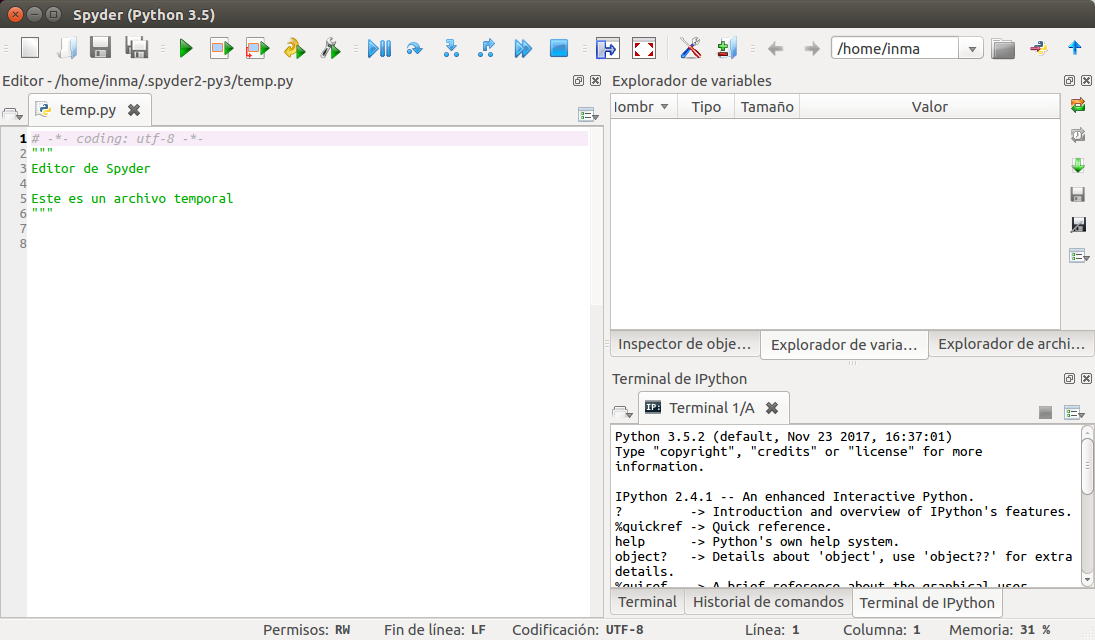This screenshot has width=1095, height=640.
Task: Open the Historial de comandos tab
Action: (768, 602)
